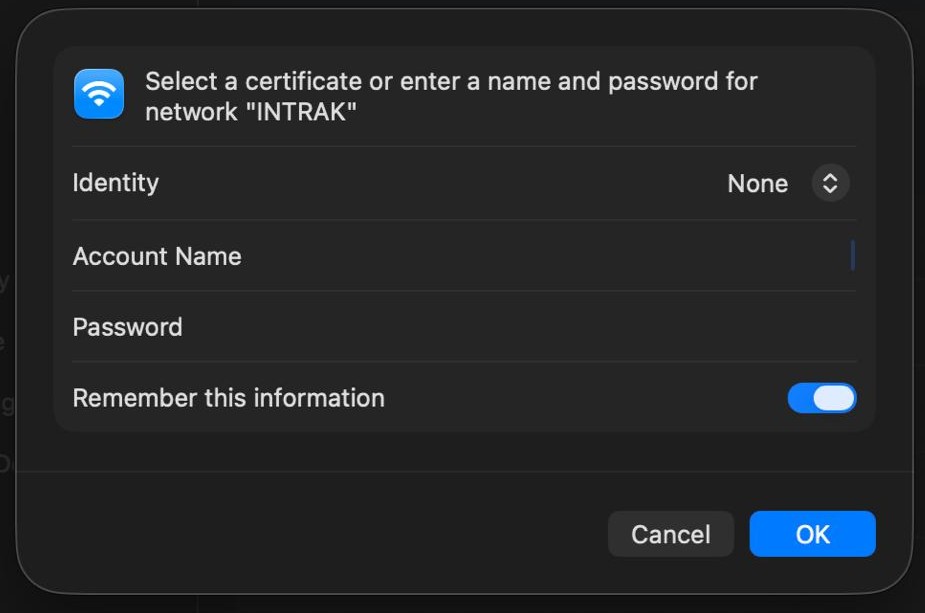Cancel the INTRAK network login dialog
The image size is (925, 613).
click(x=671, y=534)
